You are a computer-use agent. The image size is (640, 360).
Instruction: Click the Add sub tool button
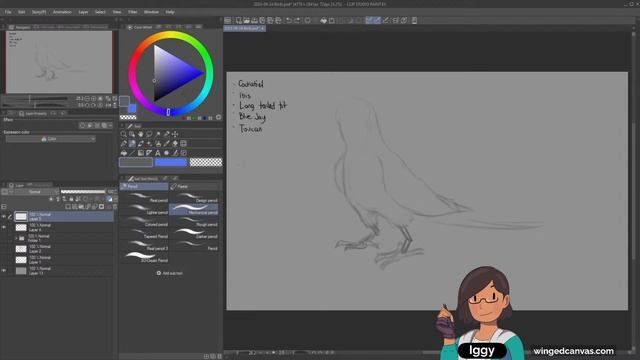170,273
